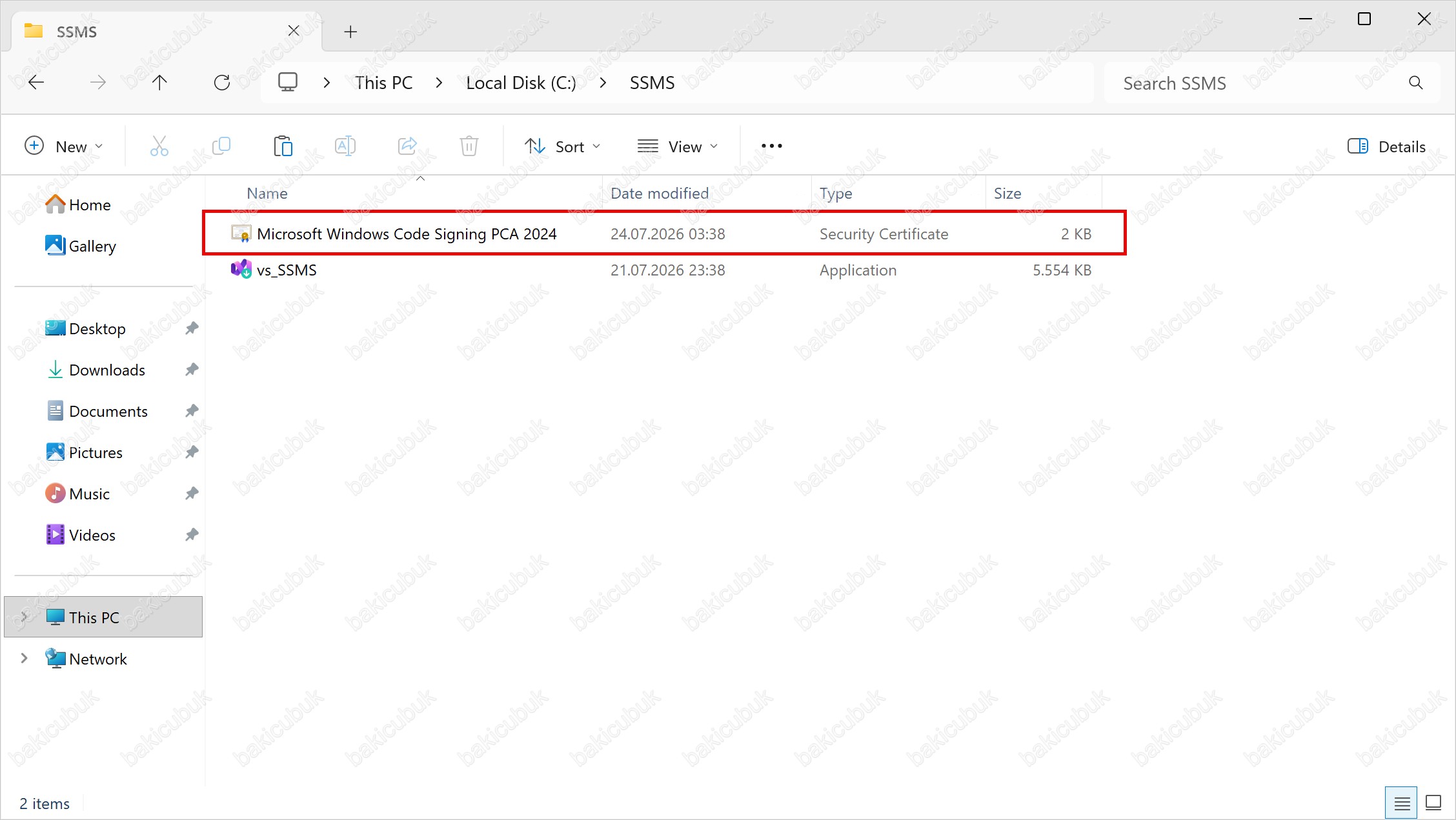The height and width of the screenshot is (820, 1456).
Task: Click SSMS breadcrumb in address bar
Action: click(x=652, y=83)
